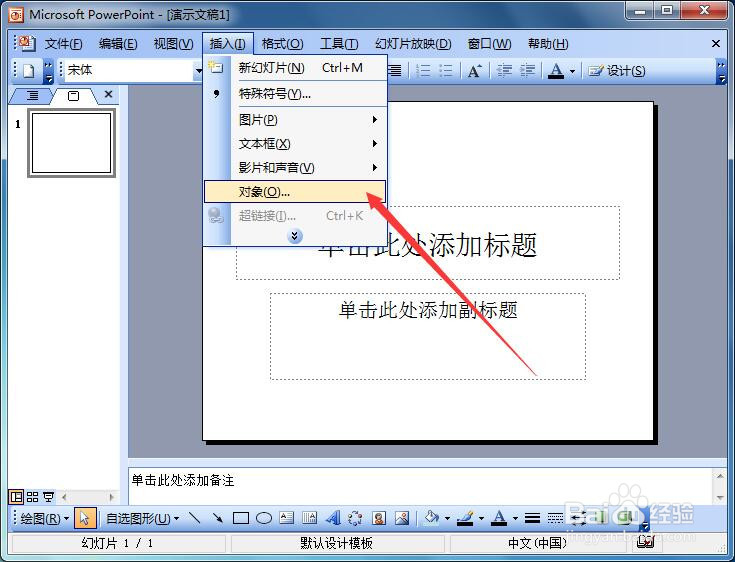Close the outline and slides pane
This screenshot has width=735, height=562.
(x=108, y=94)
